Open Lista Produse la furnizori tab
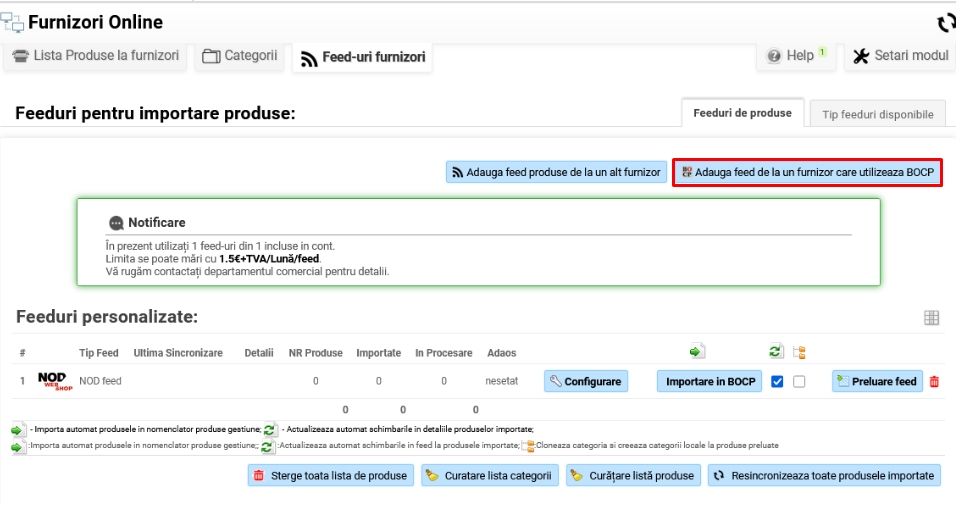The width and height of the screenshot is (977, 509). point(95,56)
